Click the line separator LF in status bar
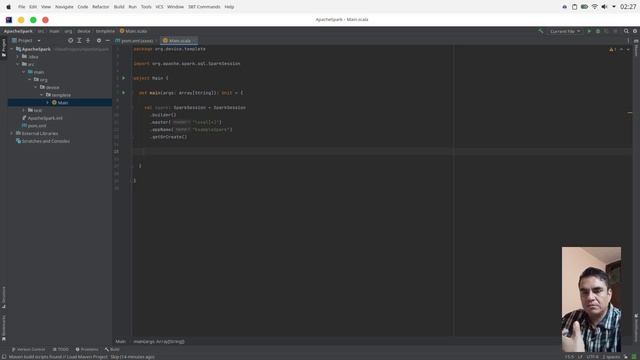640x360 pixels. point(580,357)
